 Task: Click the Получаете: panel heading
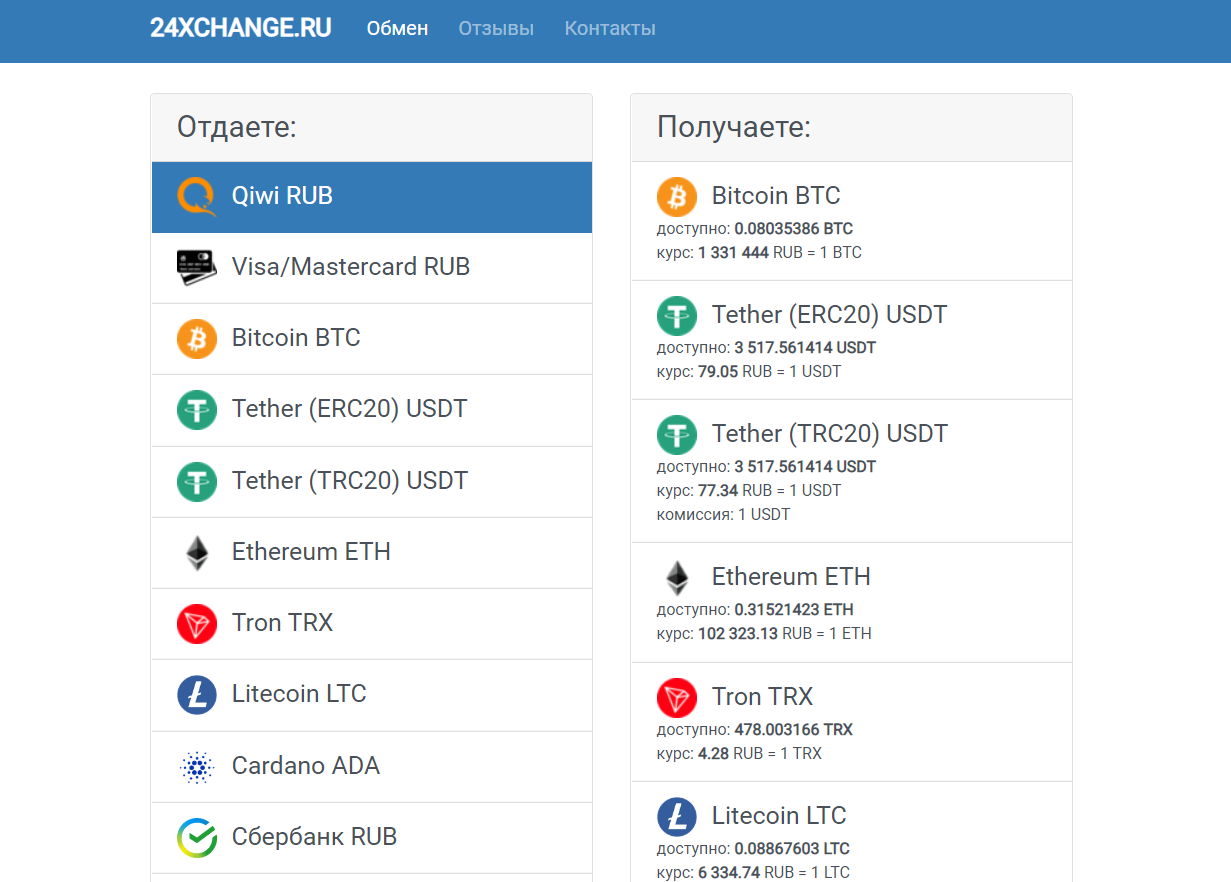pyautogui.click(x=734, y=127)
